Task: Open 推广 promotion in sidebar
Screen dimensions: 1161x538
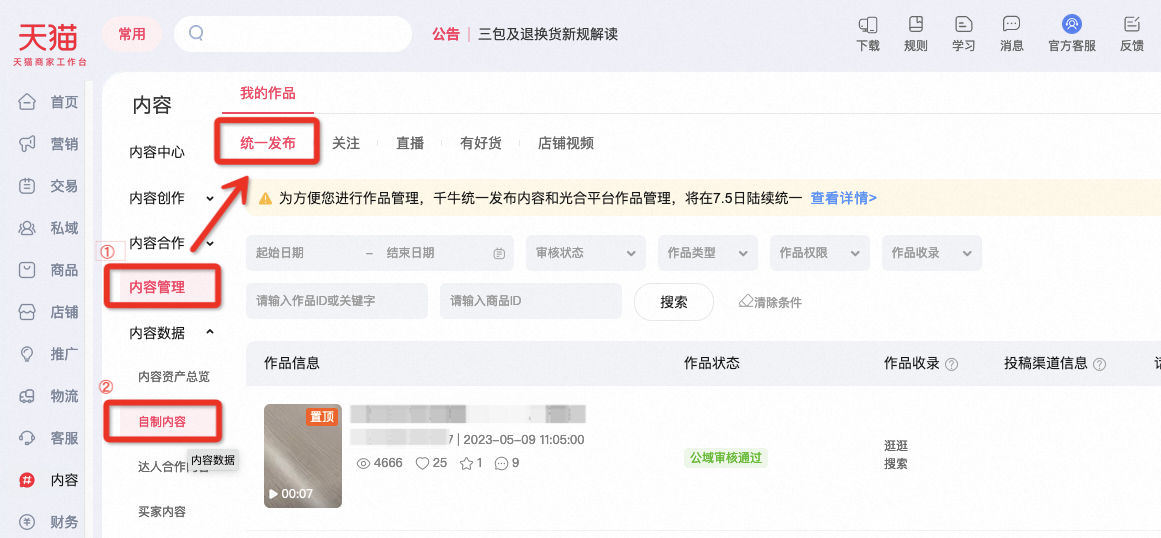Action: (x=50, y=354)
